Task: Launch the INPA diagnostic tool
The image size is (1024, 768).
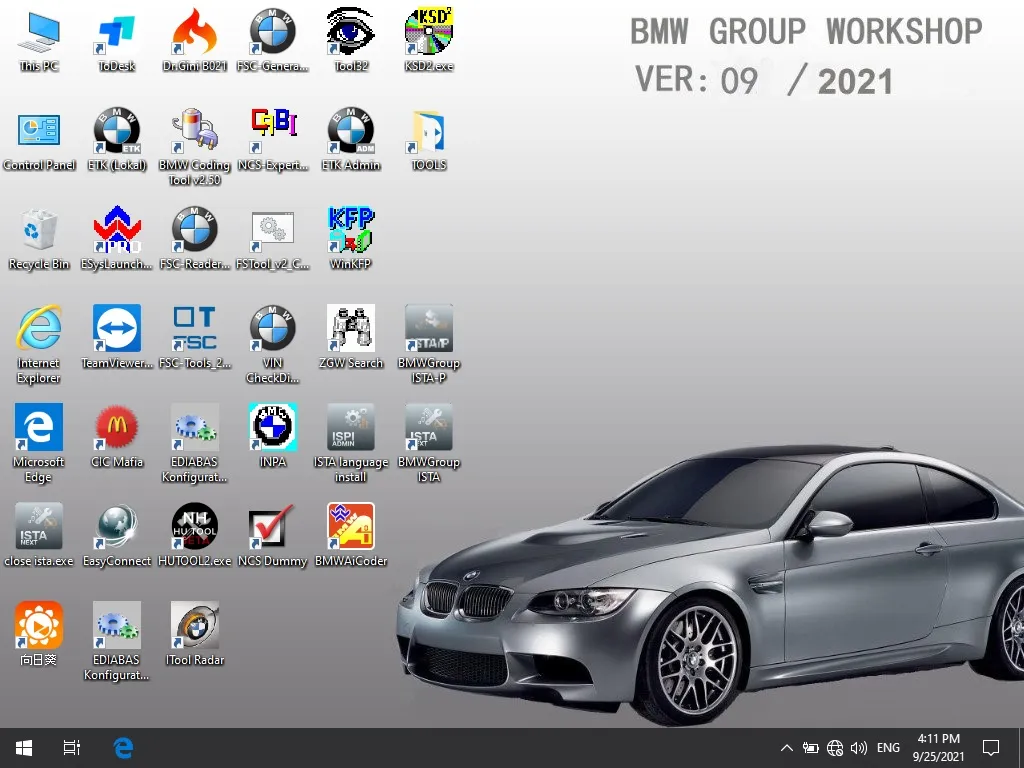Action: (x=272, y=428)
